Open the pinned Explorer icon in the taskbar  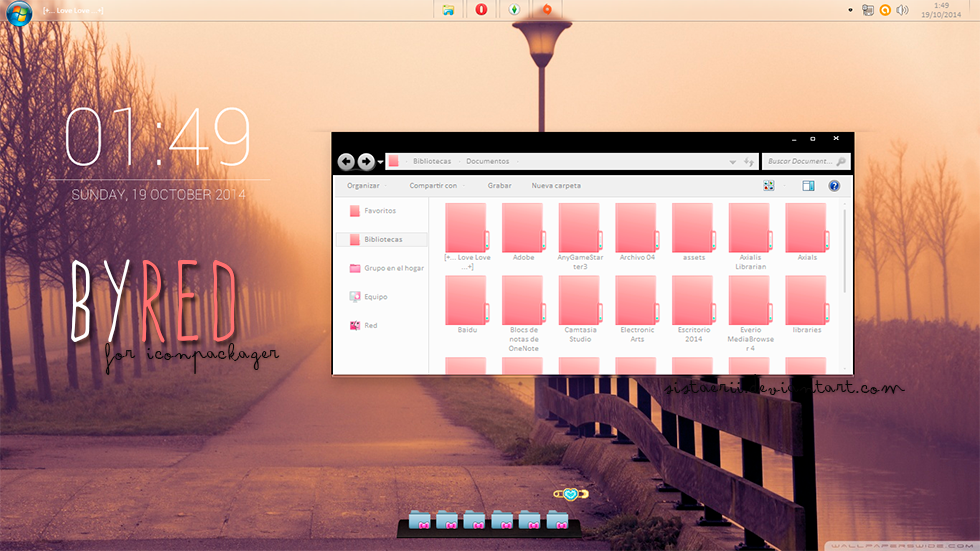(448, 10)
